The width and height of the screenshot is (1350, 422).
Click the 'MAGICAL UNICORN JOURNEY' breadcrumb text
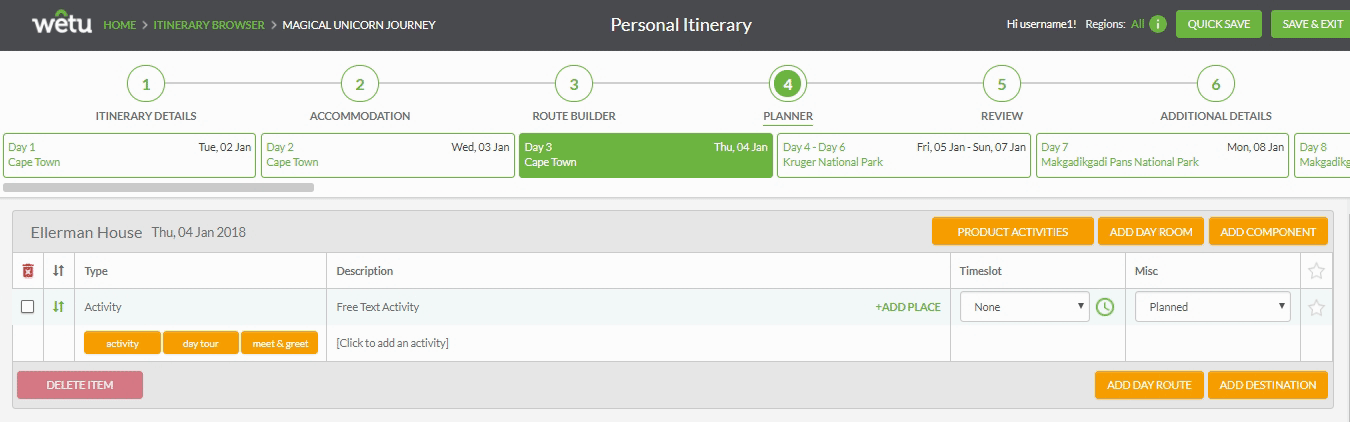[x=359, y=24]
